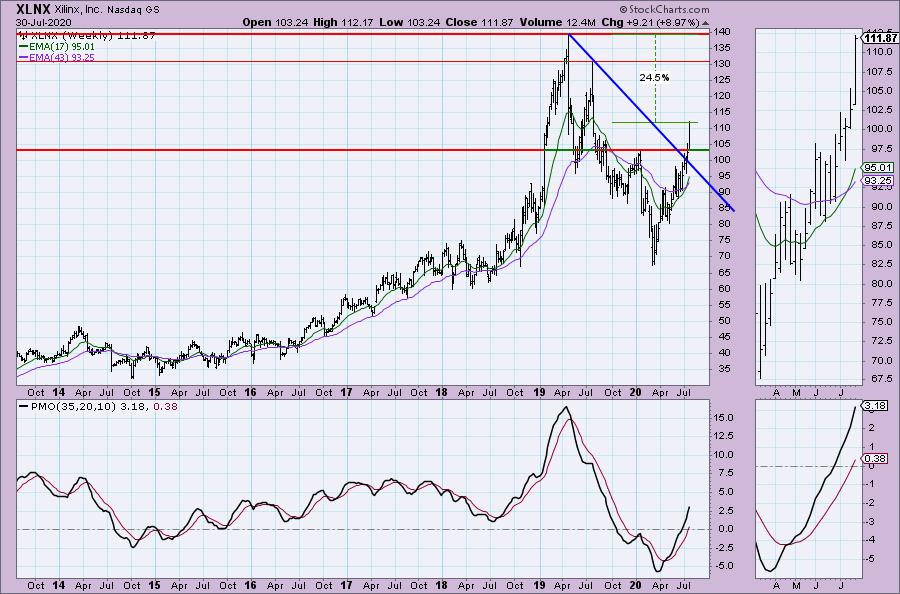Viewport: 900px width, 594px height.
Task: Click the 102.5 label on the mini chart axis
Action: (878, 110)
